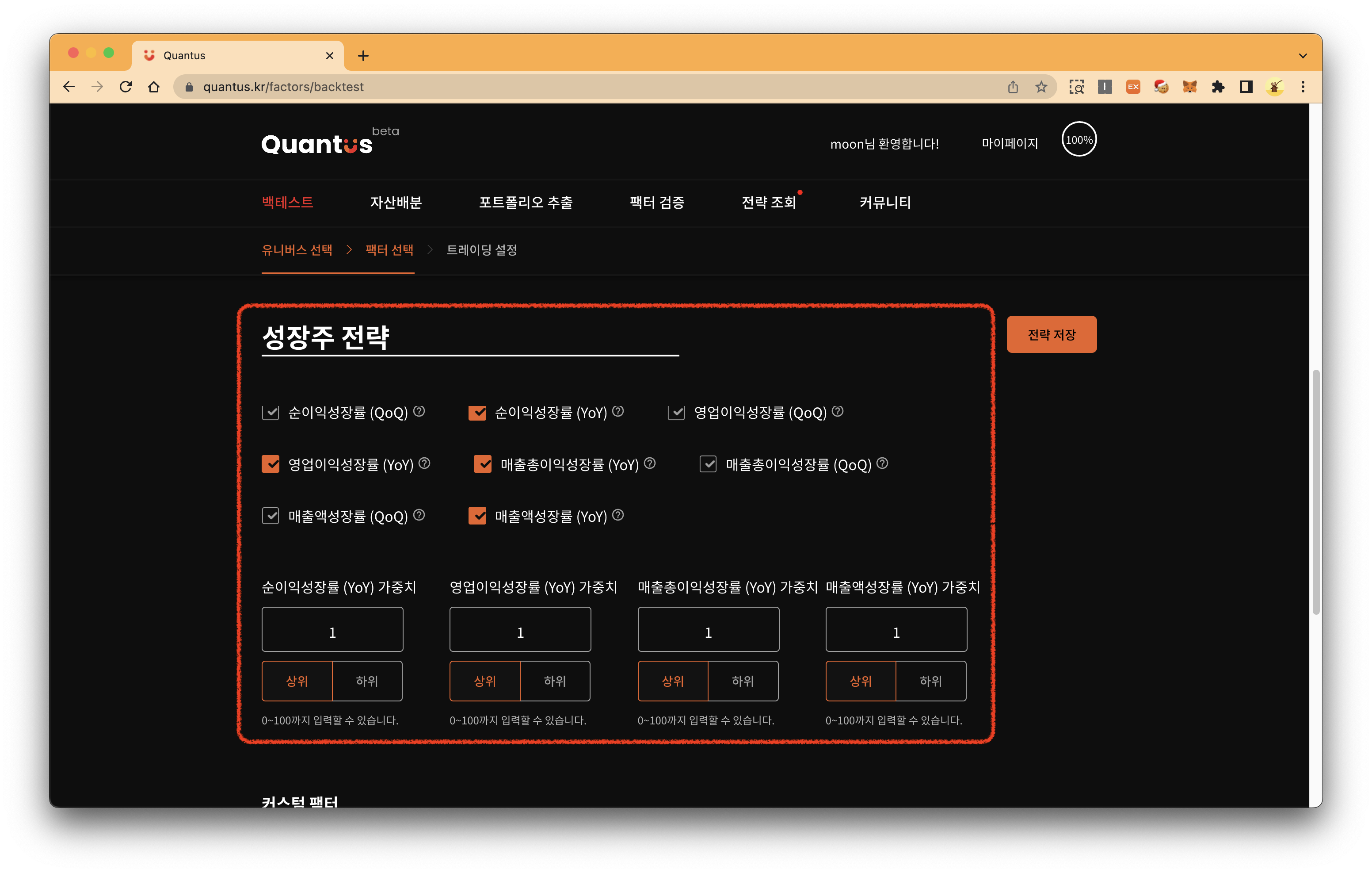Image resolution: width=1372 pixels, height=873 pixels.
Task: Select 하위 for 순이익성장률 (YoY) weight
Action: [367, 681]
